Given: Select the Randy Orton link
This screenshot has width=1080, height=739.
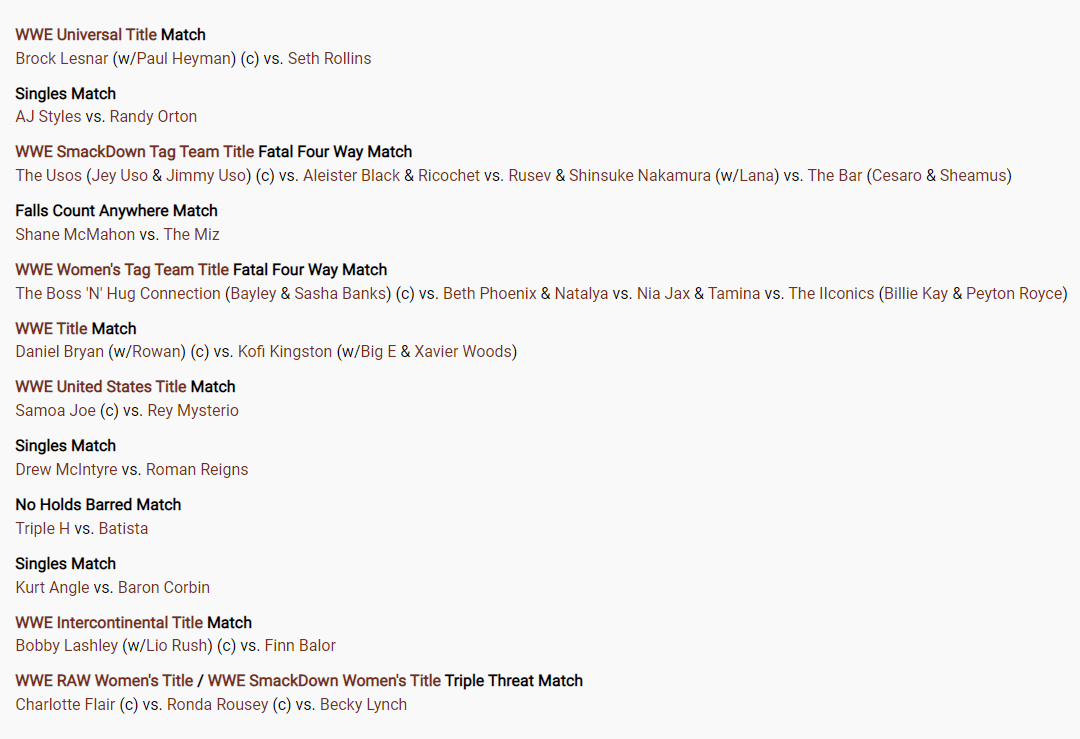Looking at the screenshot, I should 153,116.
